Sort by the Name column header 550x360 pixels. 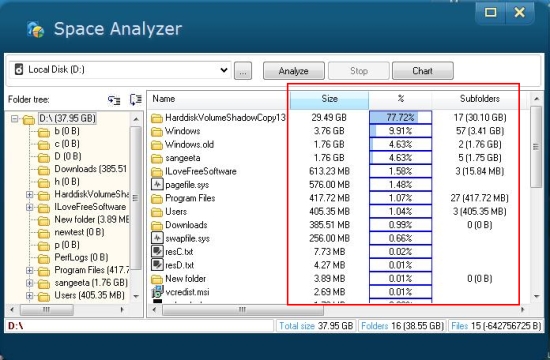218,99
